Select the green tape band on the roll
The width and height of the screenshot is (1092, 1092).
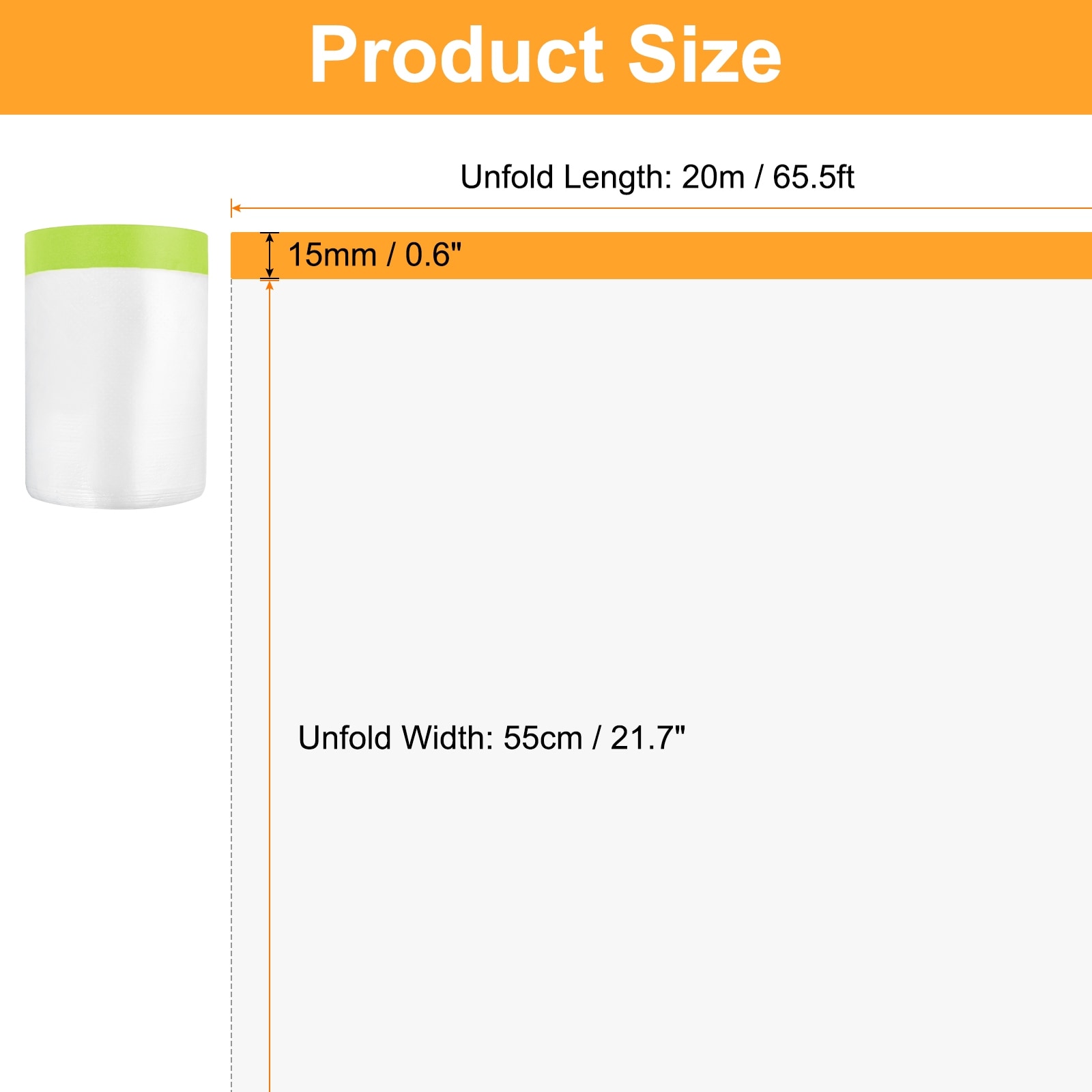pyautogui.click(x=116, y=249)
